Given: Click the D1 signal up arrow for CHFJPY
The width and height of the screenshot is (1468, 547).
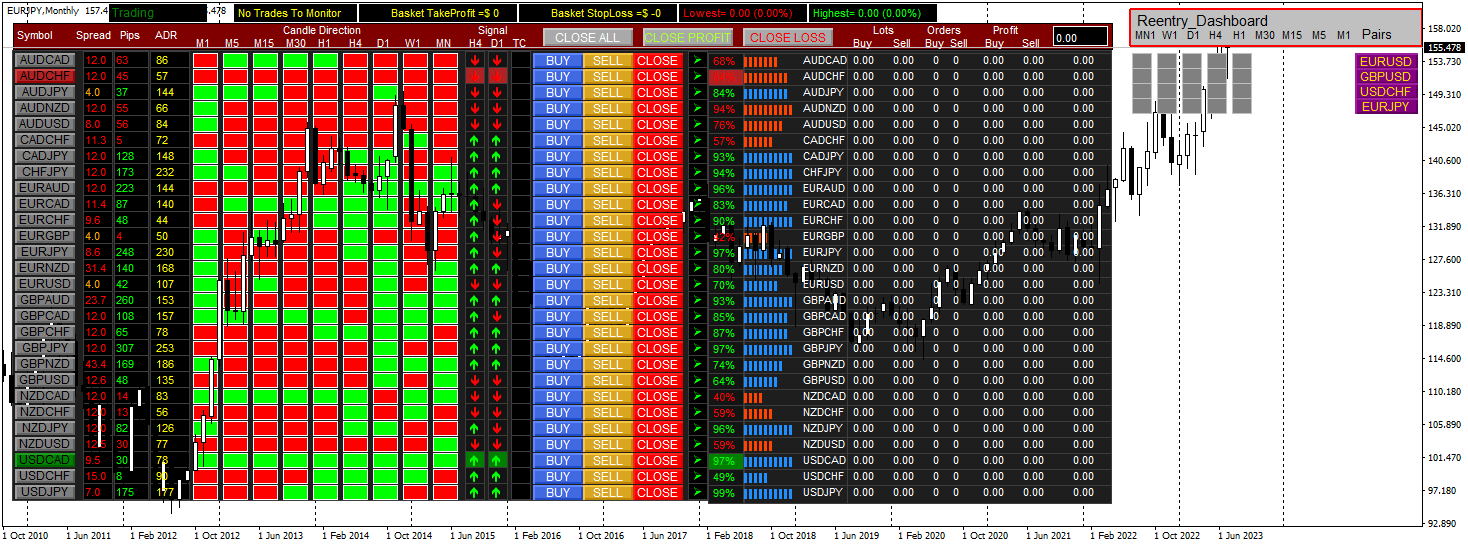Looking at the screenshot, I should (497, 173).
